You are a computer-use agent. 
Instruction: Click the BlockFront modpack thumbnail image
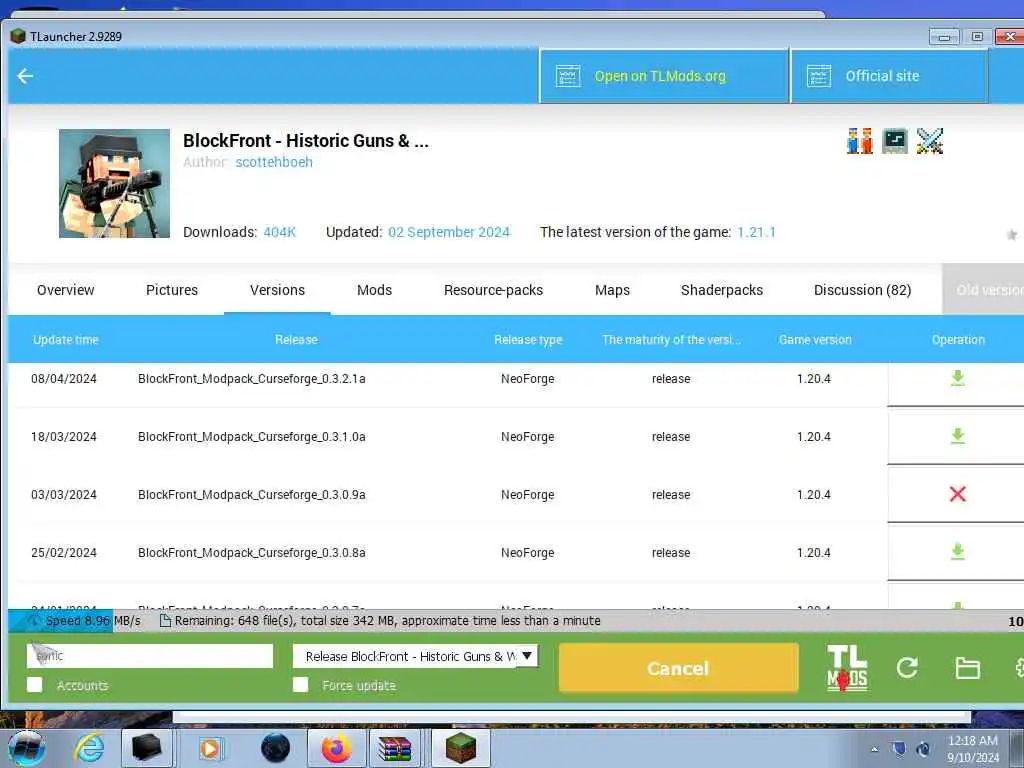114,184
